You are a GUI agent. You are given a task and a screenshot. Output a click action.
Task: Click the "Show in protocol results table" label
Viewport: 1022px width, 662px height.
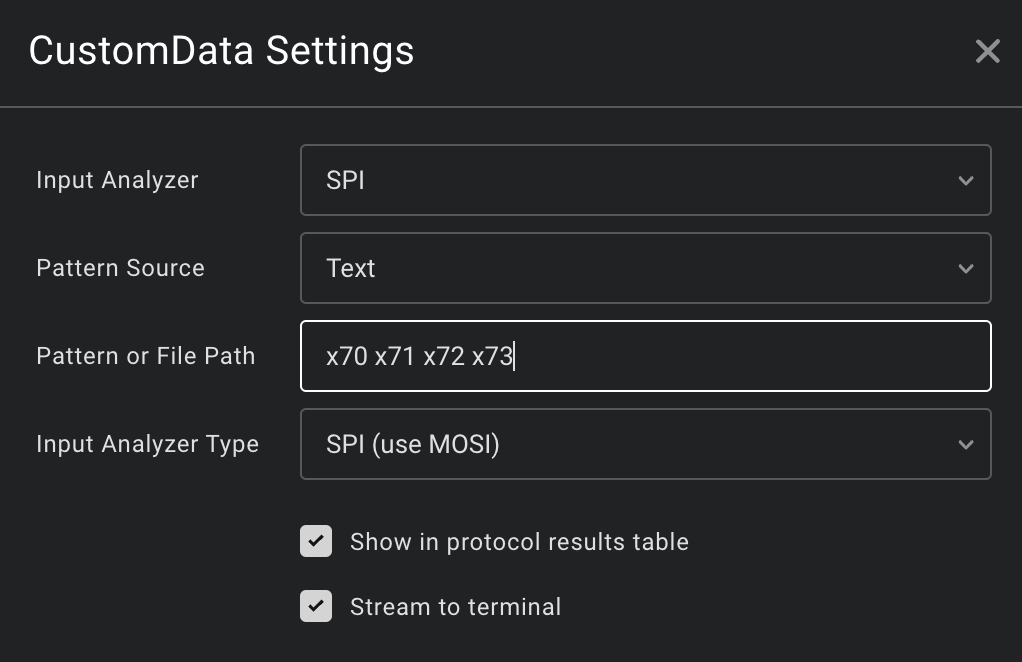coord(519,542)
